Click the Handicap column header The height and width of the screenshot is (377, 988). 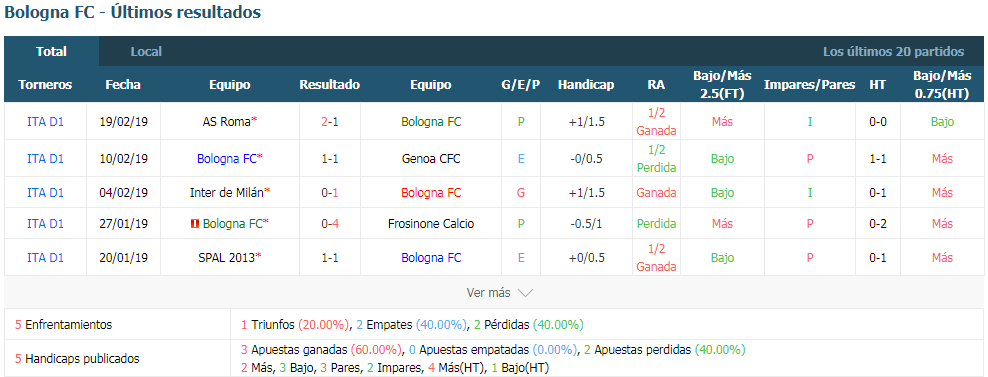pos(586,84)
